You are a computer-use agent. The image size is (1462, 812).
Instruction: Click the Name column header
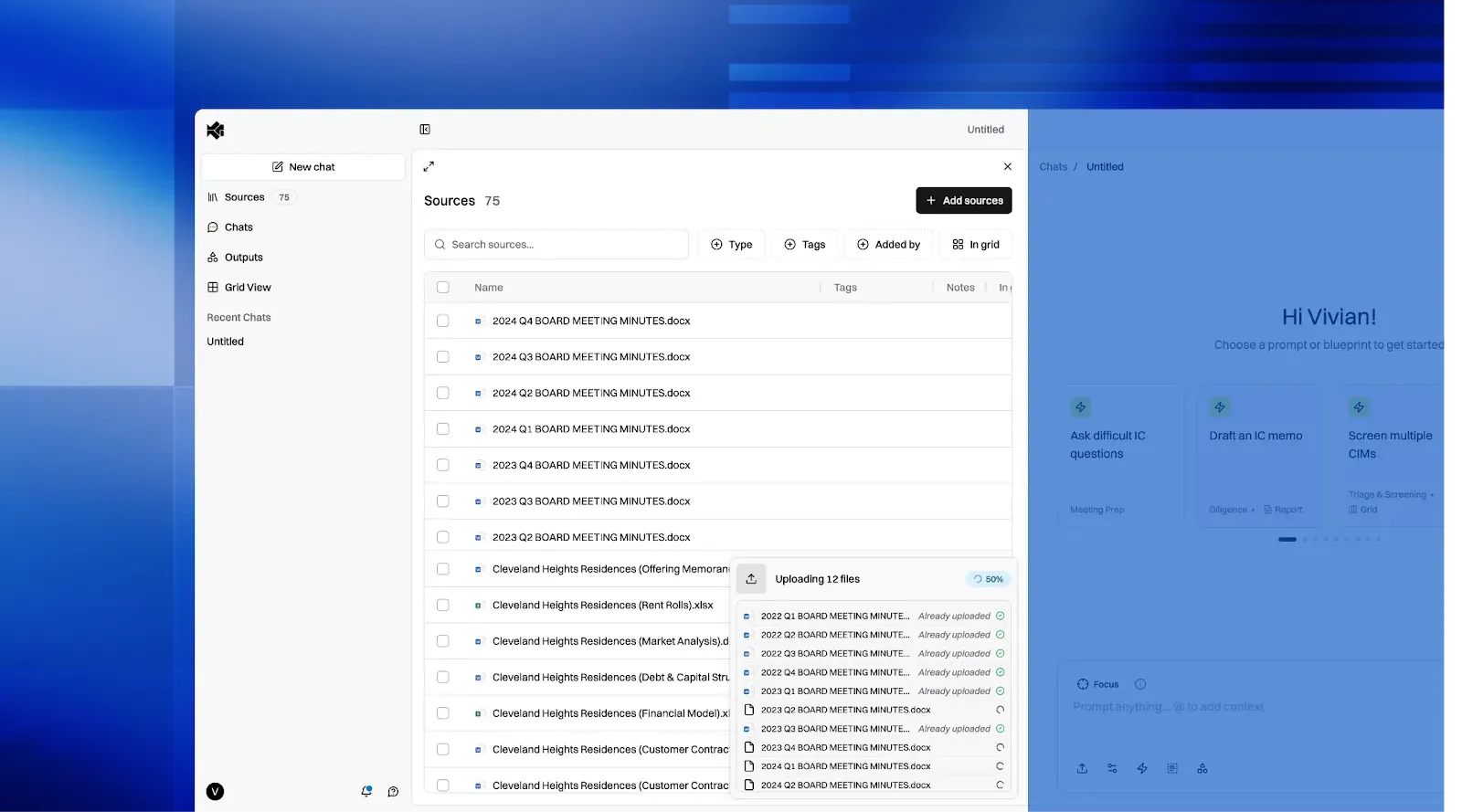tap(489, 288)
